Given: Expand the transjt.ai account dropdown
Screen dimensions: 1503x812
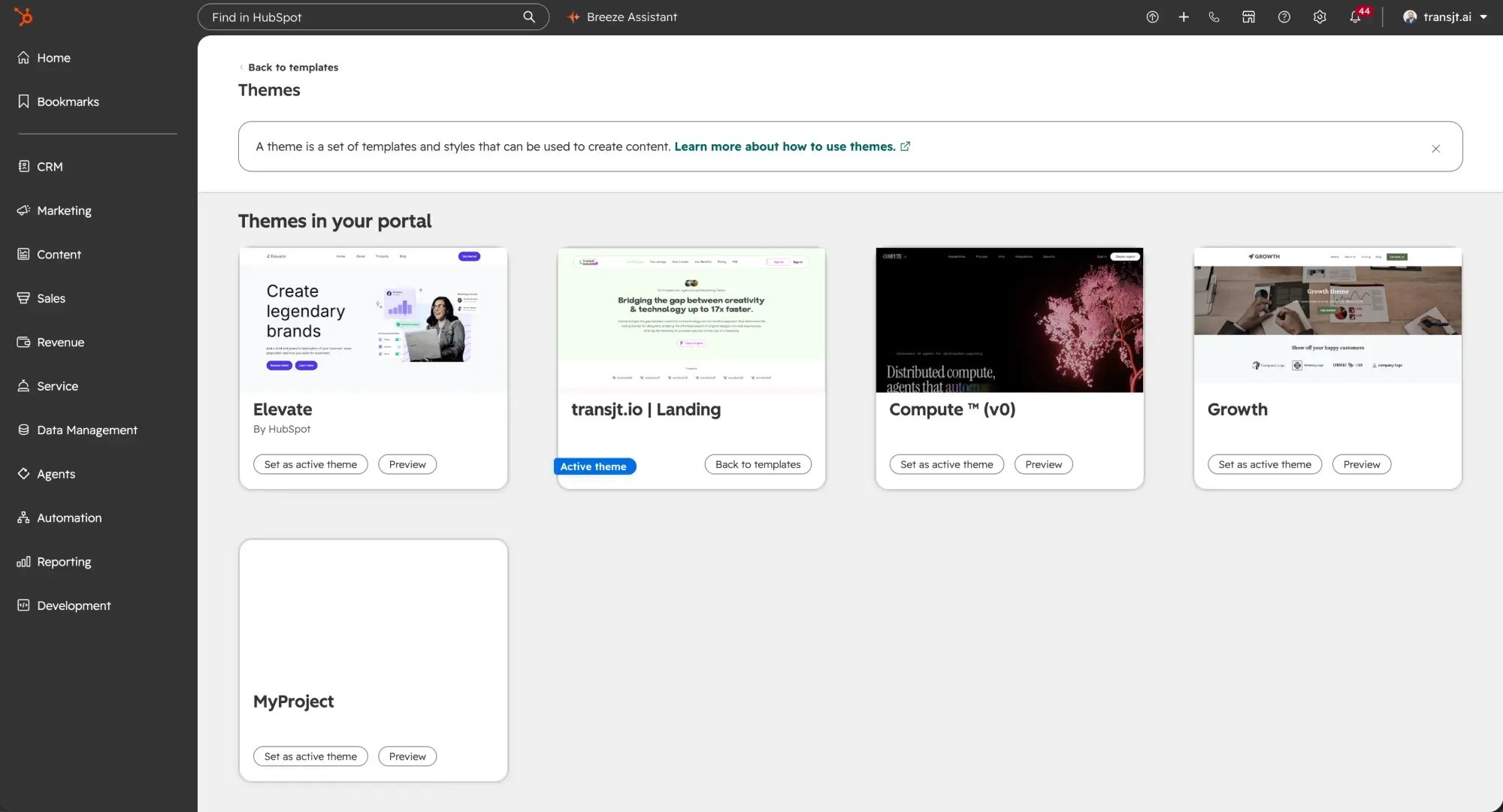Looking at the screenshot, I should coord(1445,17).
